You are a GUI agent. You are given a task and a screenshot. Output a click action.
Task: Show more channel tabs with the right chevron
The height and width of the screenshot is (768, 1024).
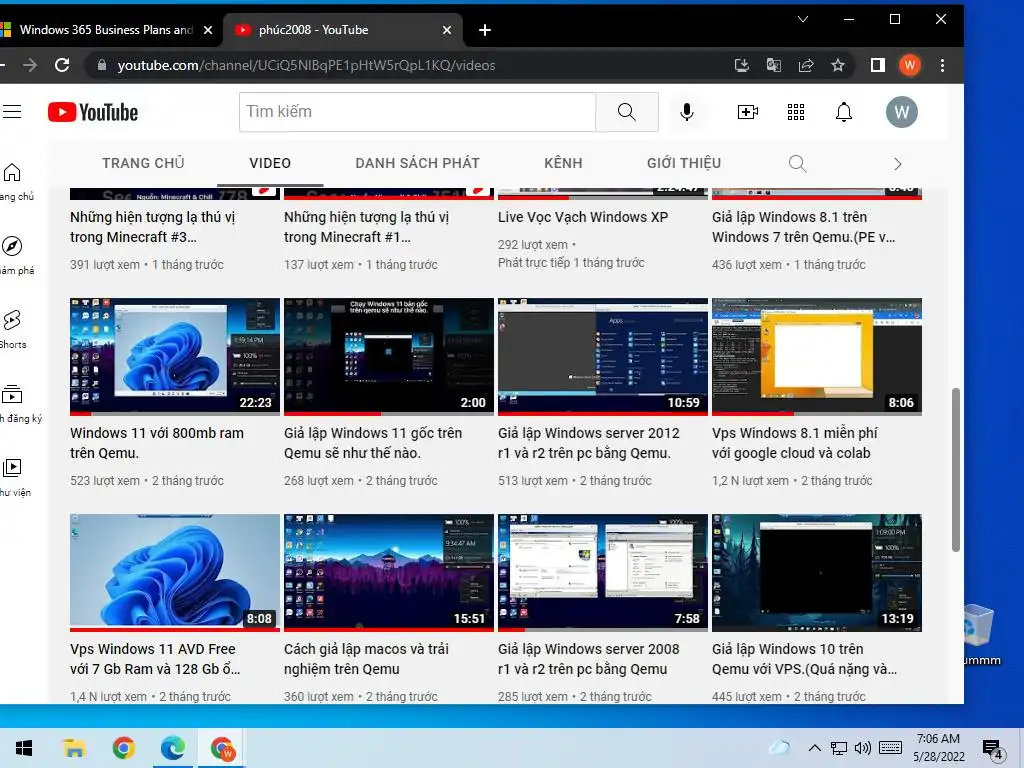click(x=897, y=164)
